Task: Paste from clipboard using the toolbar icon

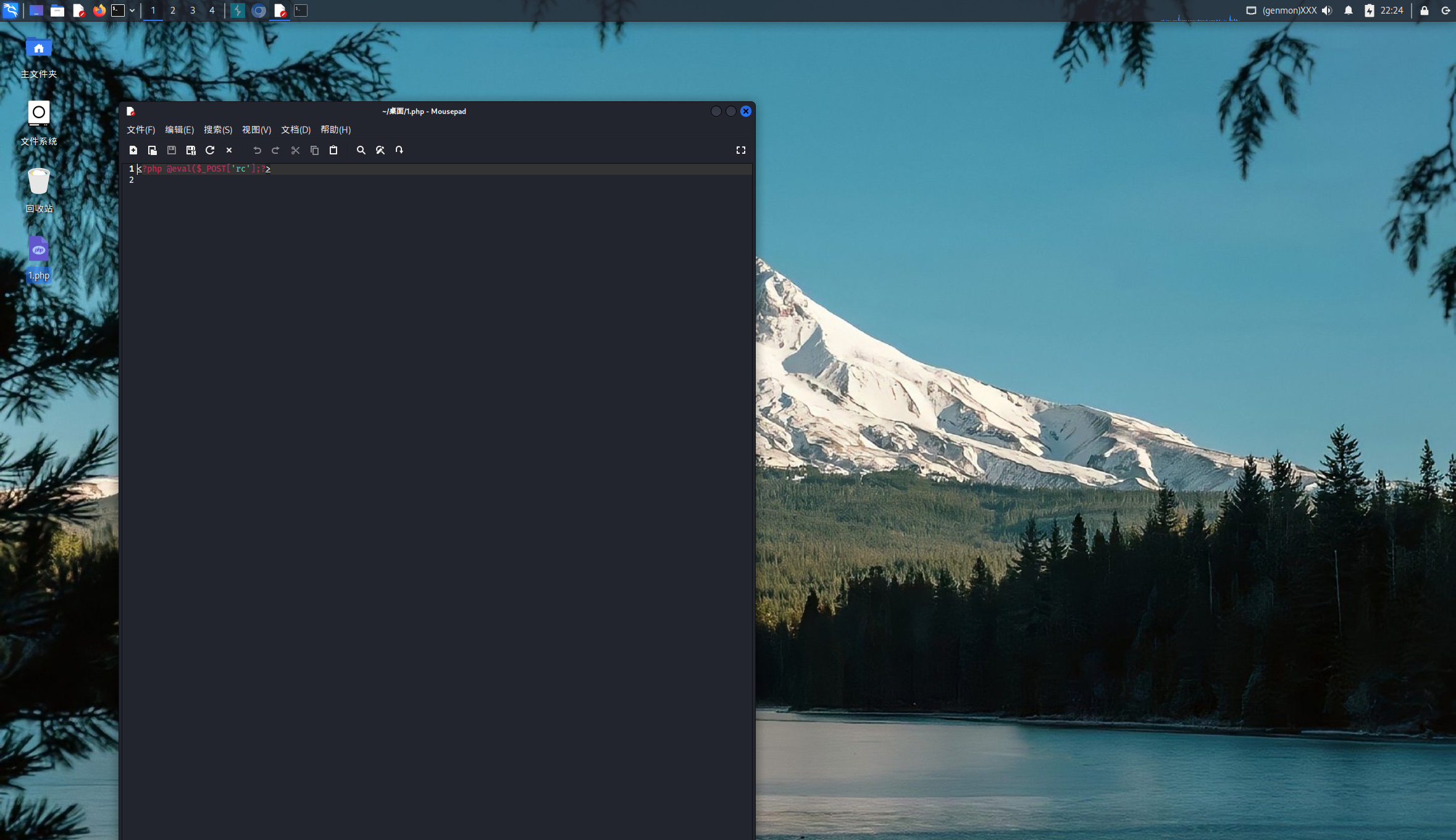Action: tap(333, 150)
